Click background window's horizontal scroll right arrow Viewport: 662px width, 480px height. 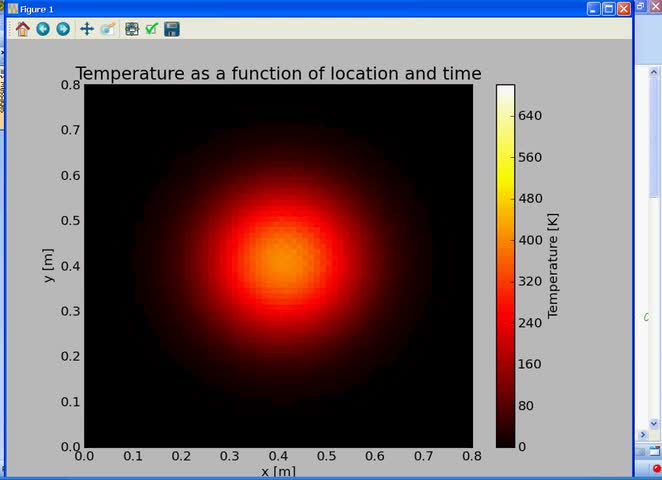pyautogui.click(x=643, y=434)
